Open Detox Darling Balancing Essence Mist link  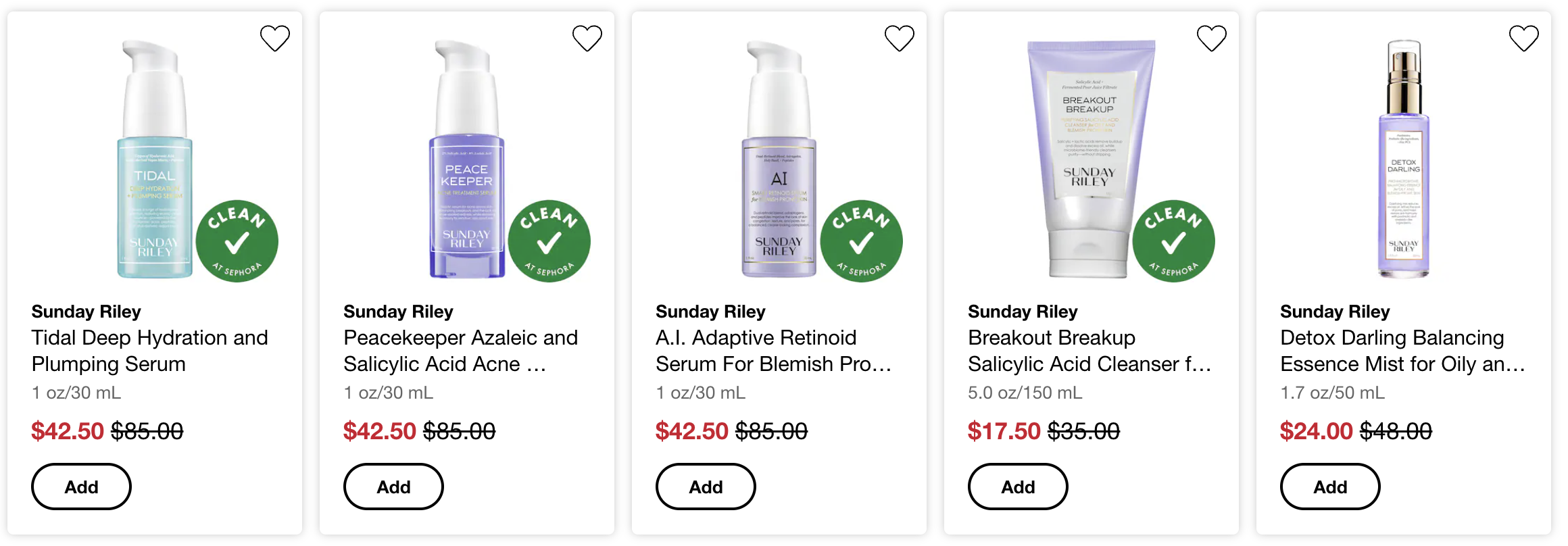point(1402,351)
